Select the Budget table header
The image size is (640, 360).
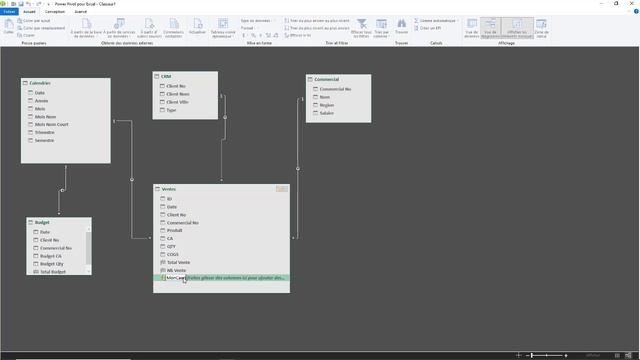pyautogui.click(x=59, y=222)
